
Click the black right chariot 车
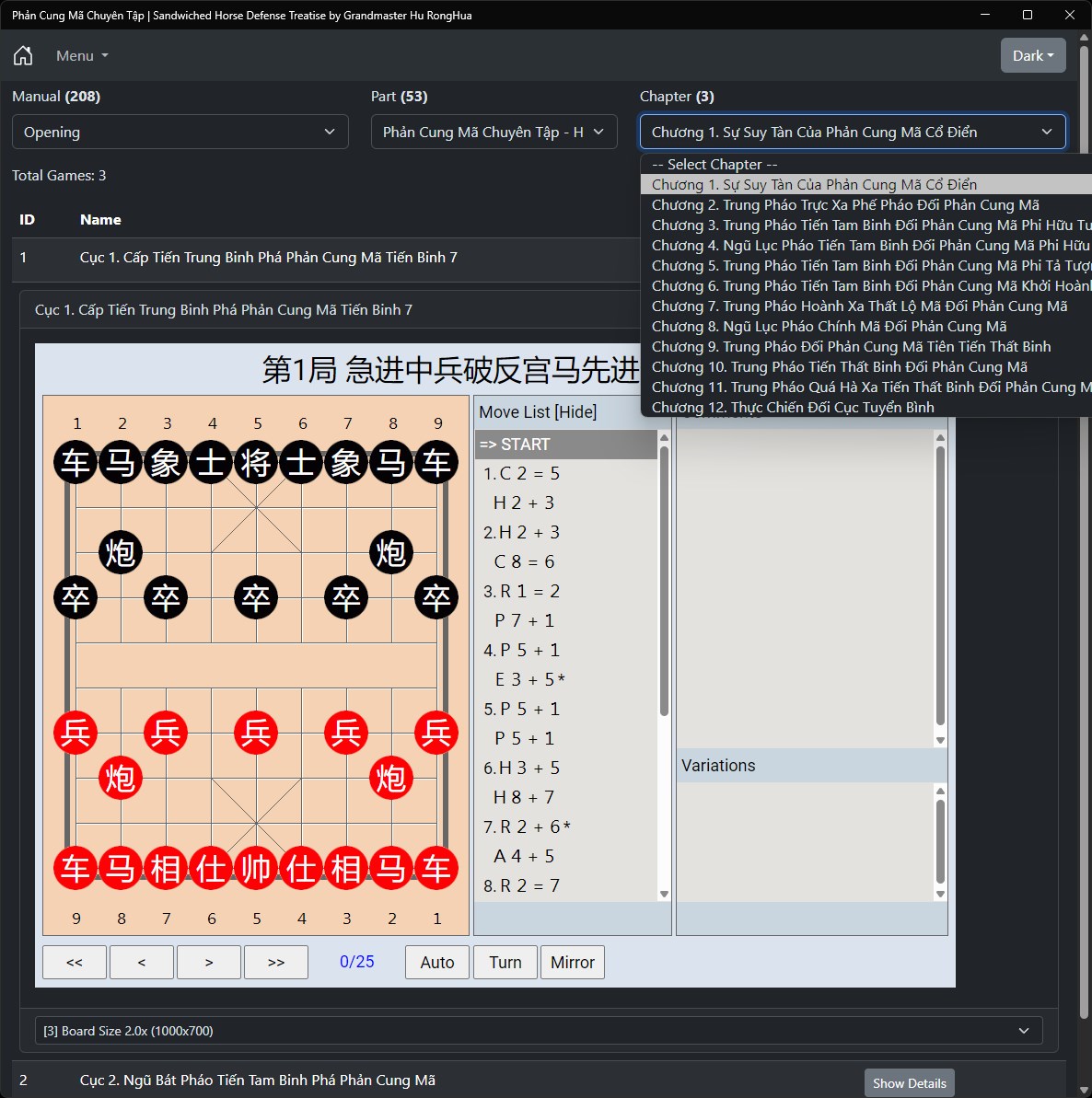point(436,462)
